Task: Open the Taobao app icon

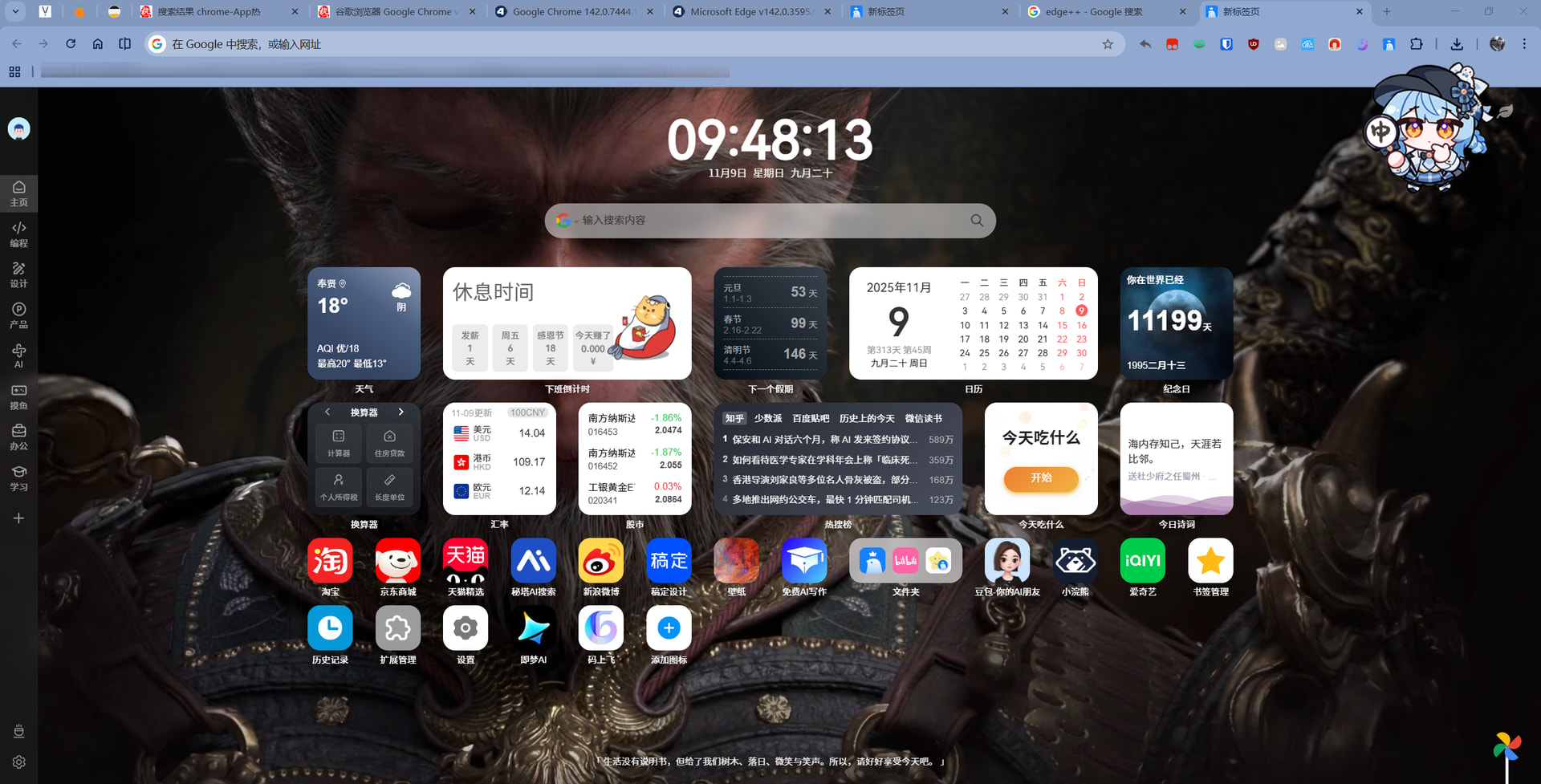Action: point(330,561)
